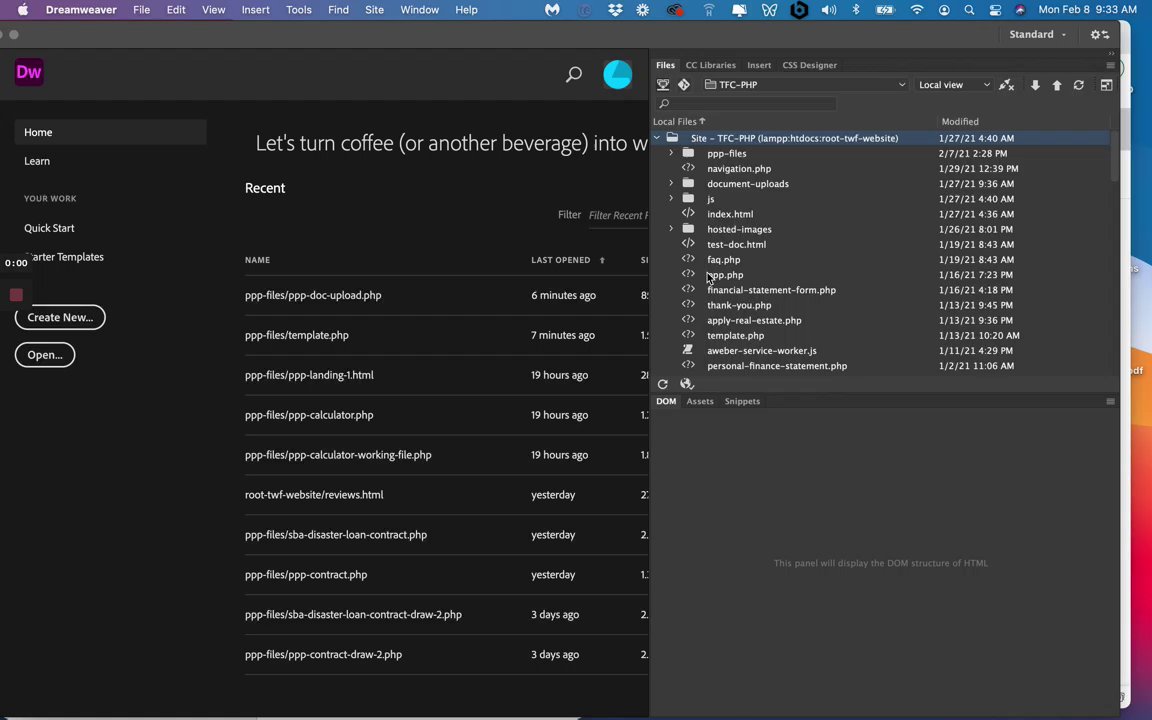Viewport: 1152px width, 720px height.
Task: Switch to the Snippets tab
Action: (742, 401)
